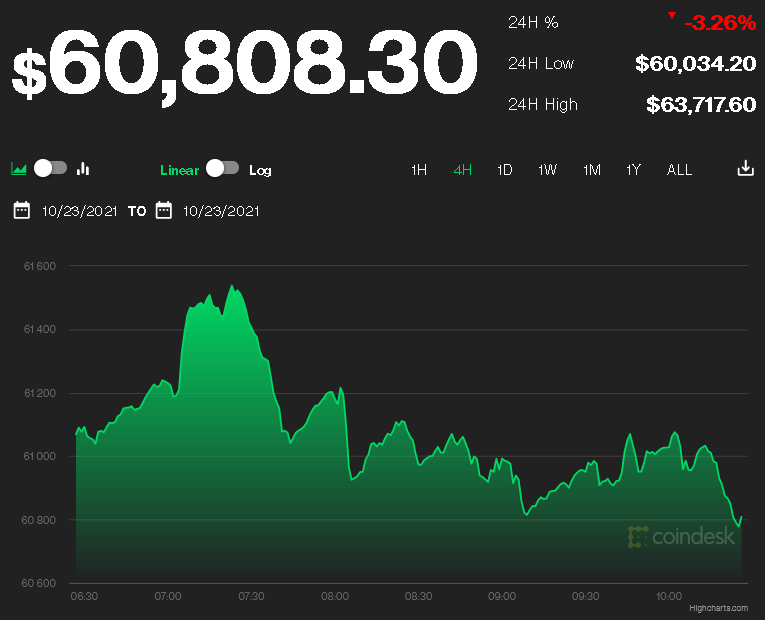Click the 07:30 x-axis label
Image resolution: width=765 pixels, height=620 pixels.
(x=251, y=596)
